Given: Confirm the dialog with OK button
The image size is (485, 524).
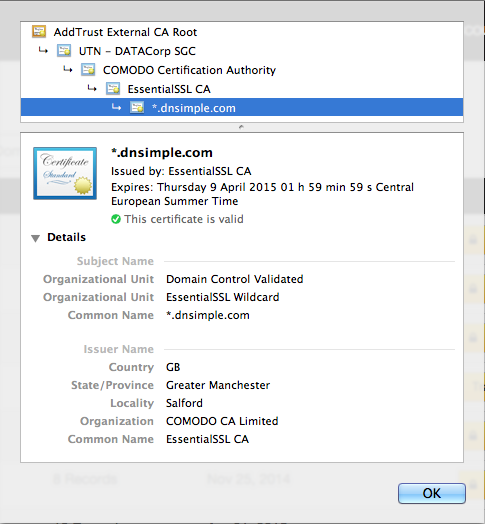Looking at the screenshot, I should [x=432, y=493].
